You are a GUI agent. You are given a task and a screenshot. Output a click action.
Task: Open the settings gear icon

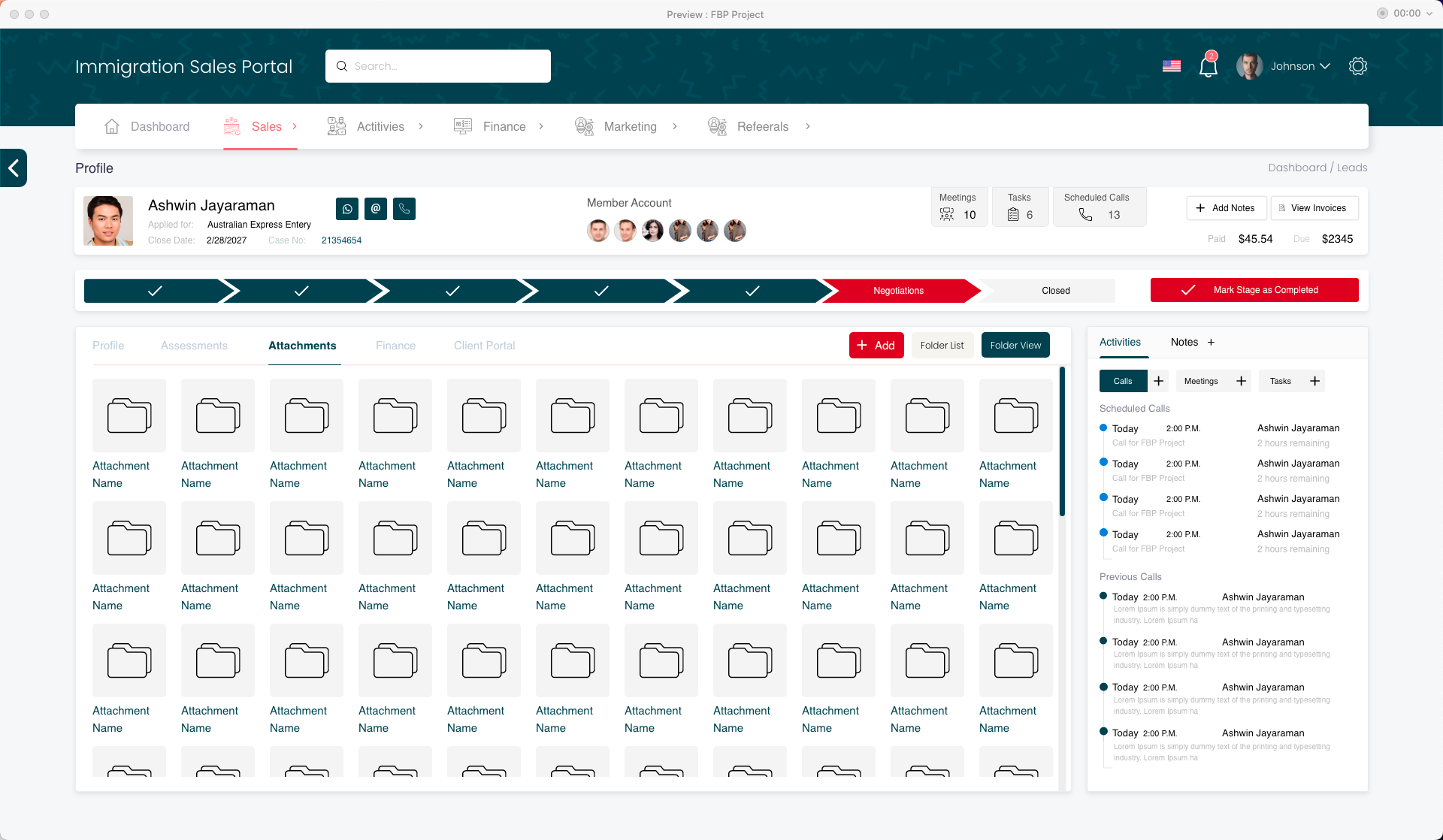pos(1357,66)
